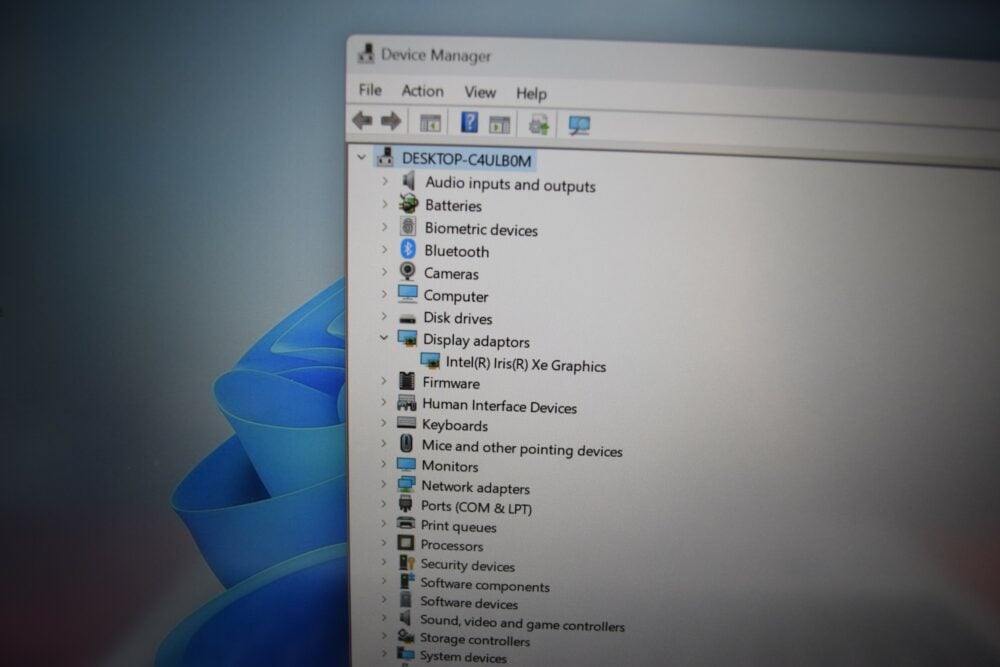1000x667 pixels.
Task: Select the Software components label
Action: pos(484,585)
